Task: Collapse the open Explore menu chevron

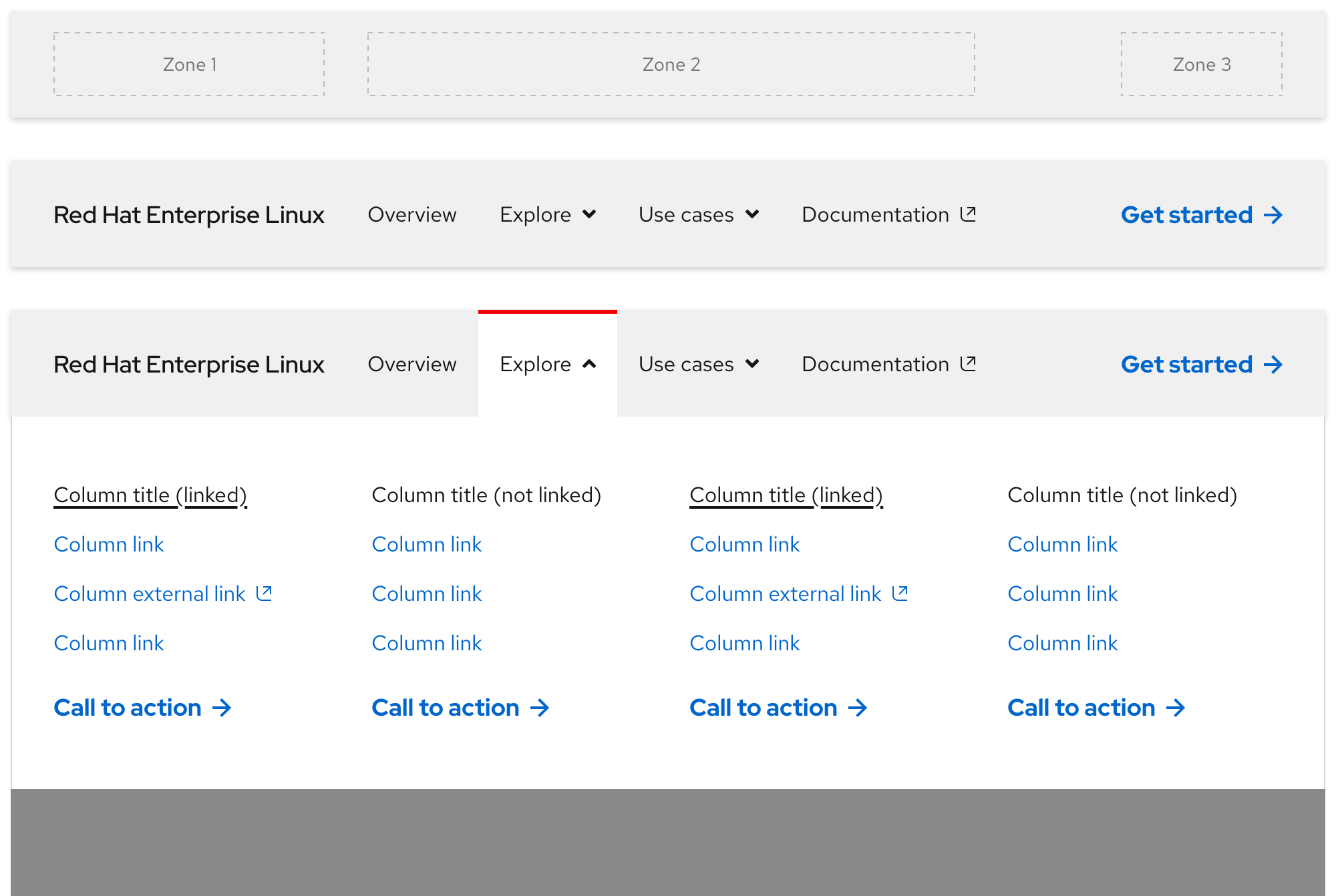Action: 589,364
